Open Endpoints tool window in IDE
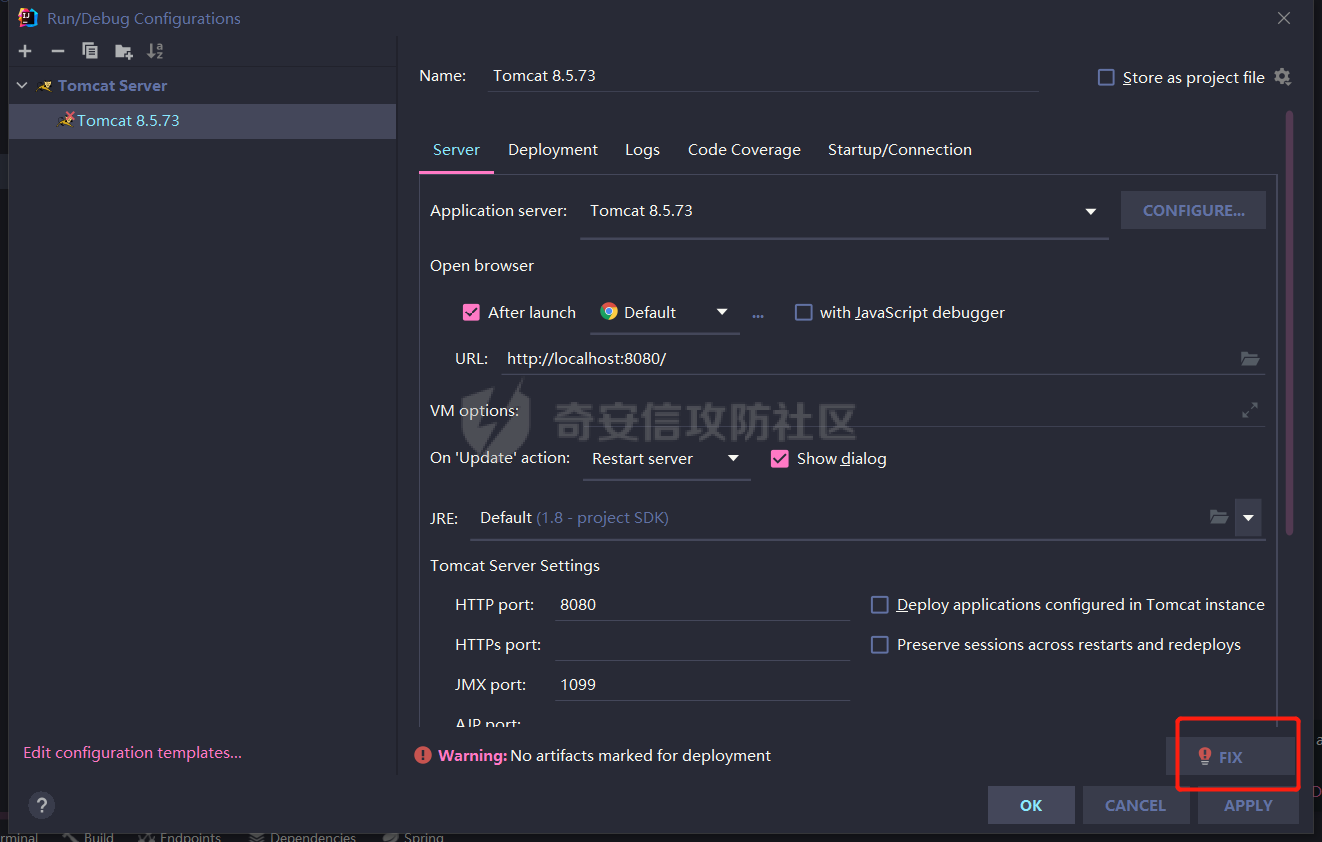 point(180,836)
